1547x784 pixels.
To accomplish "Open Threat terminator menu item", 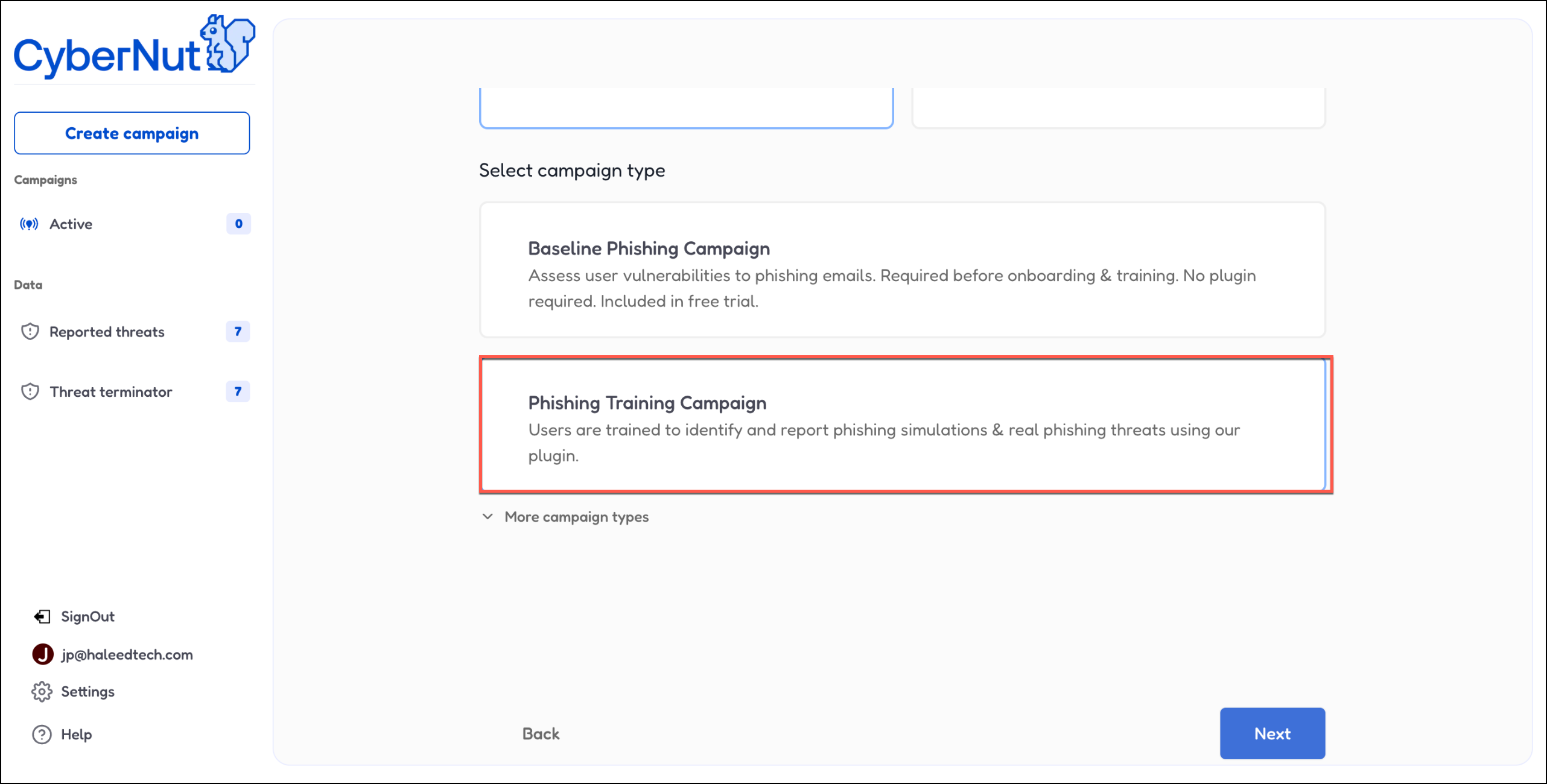I will (x=111, y=392).
